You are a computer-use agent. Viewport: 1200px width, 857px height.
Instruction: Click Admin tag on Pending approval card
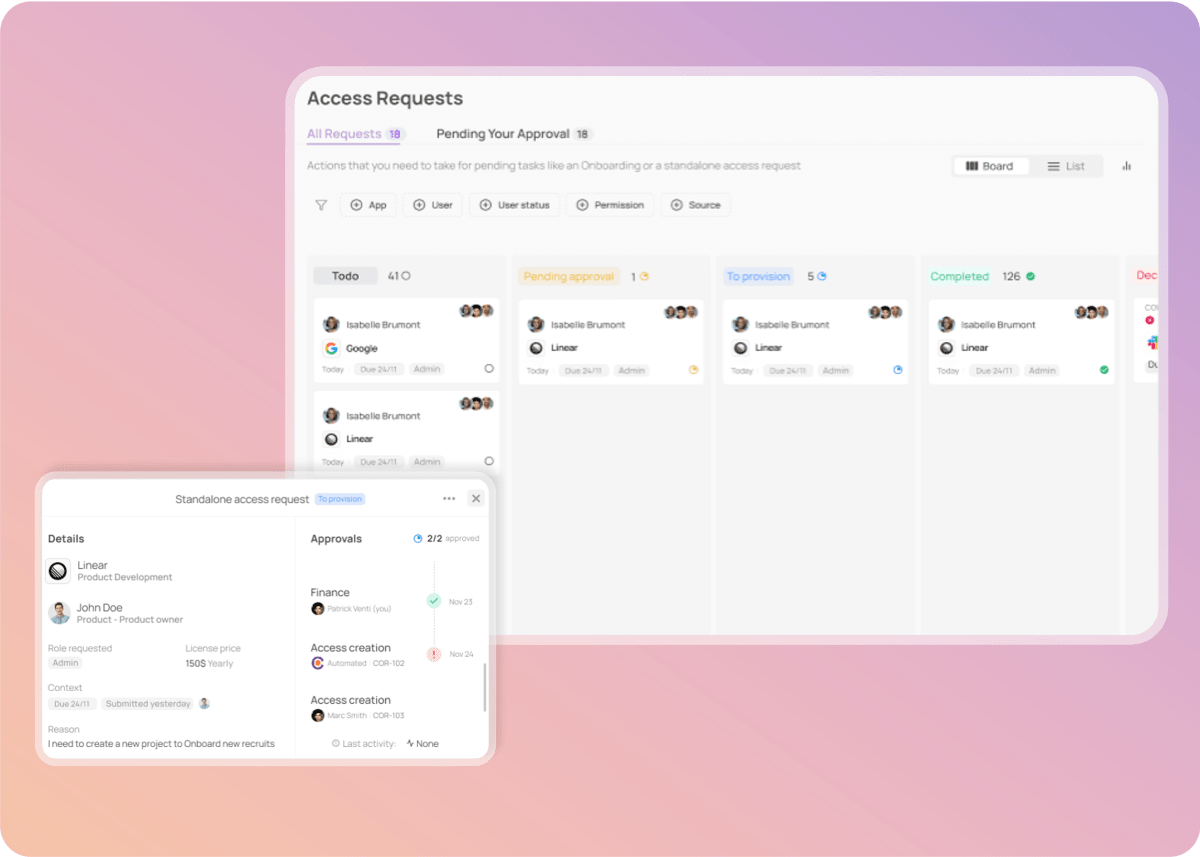[x=632, y=371]
